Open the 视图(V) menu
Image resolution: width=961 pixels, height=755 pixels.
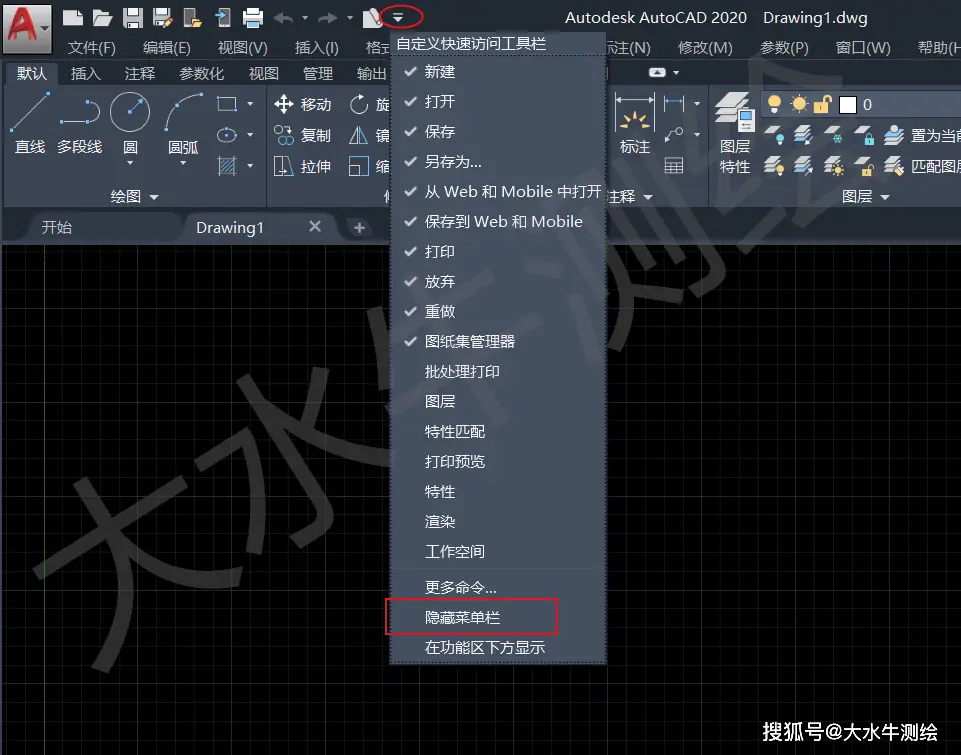240,46
